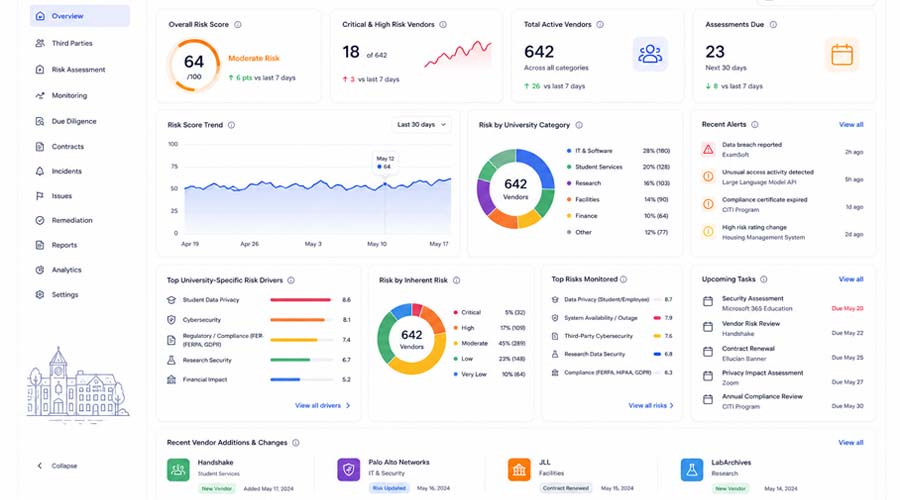Select the Student Data Privacy red progress bar
This screenshot has width=900, height=500.
point(300,300)
